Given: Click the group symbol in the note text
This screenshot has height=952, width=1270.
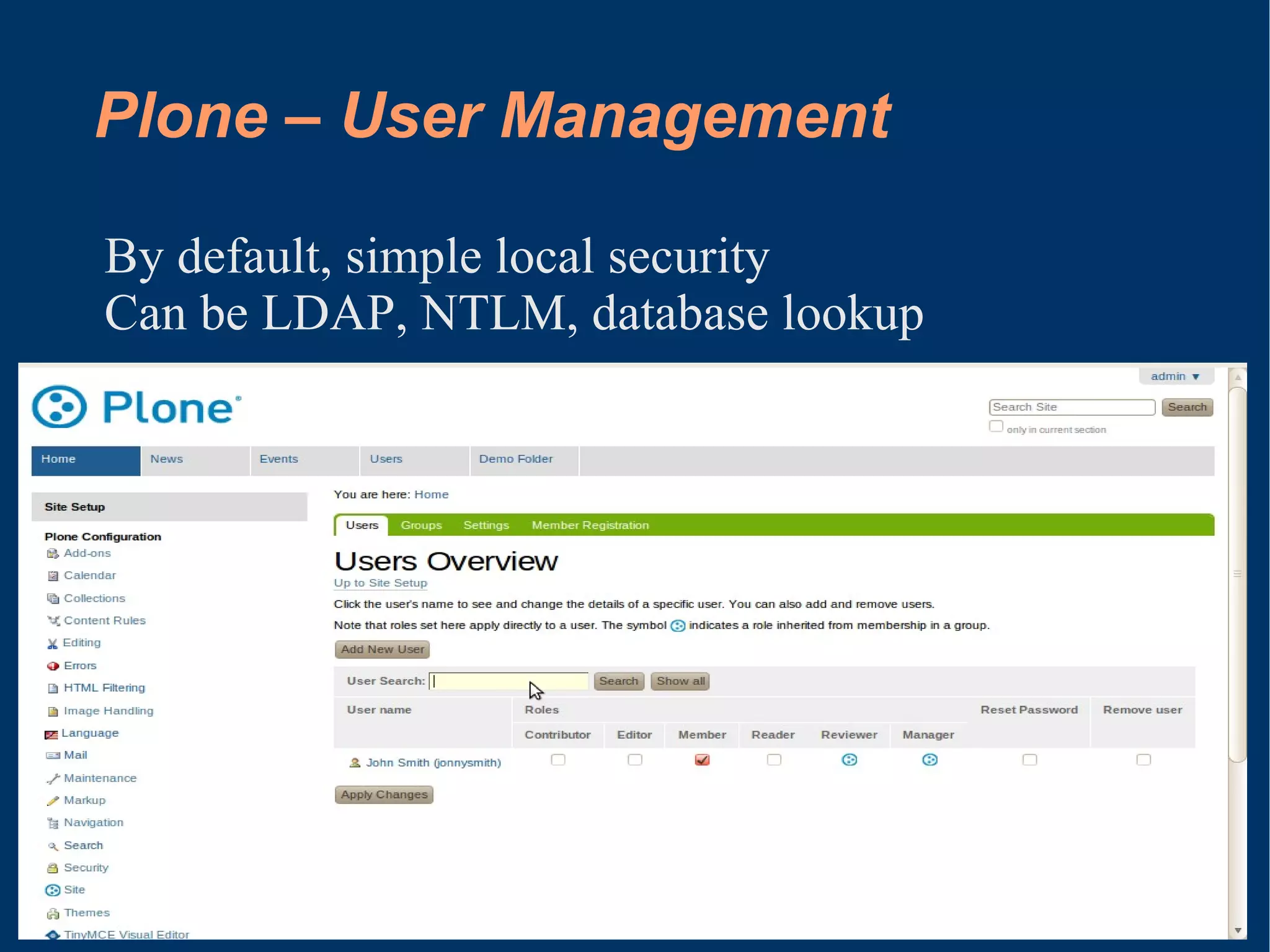Looking at the screenshot, I should [x=678, y=626].
